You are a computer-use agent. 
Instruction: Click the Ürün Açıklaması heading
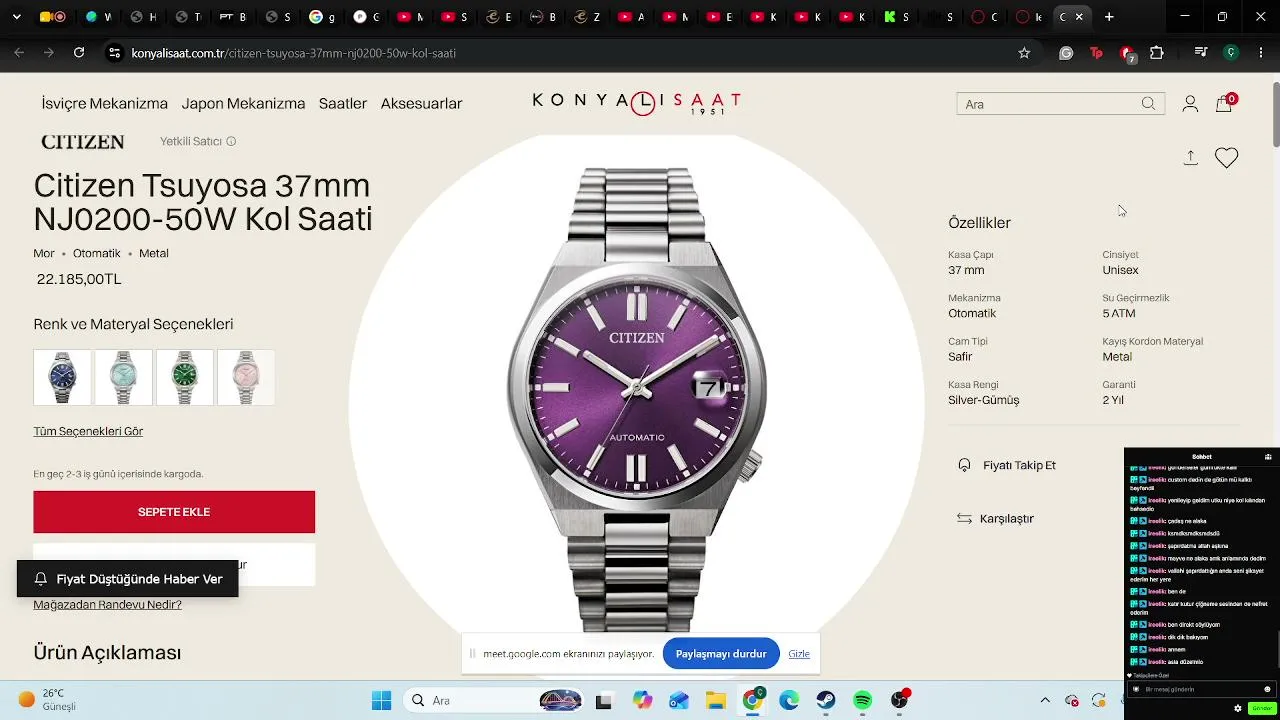pyautogui.click(x=107, y=652)
